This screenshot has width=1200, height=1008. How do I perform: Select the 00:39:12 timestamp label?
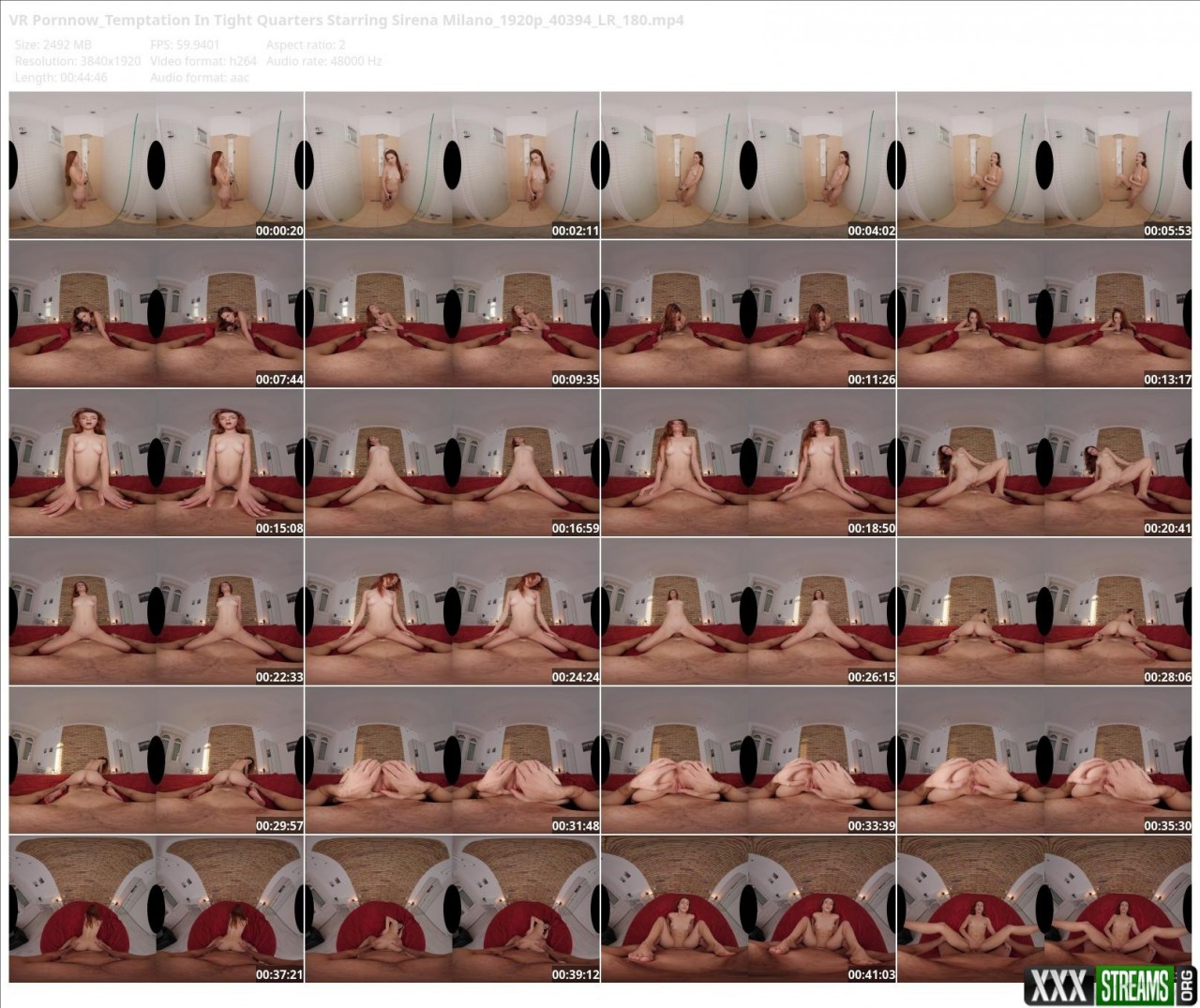575,975
